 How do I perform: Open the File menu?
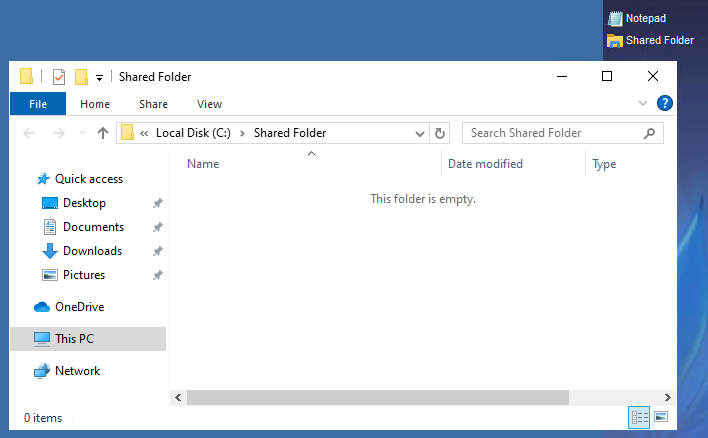click(x=38, y=104)
